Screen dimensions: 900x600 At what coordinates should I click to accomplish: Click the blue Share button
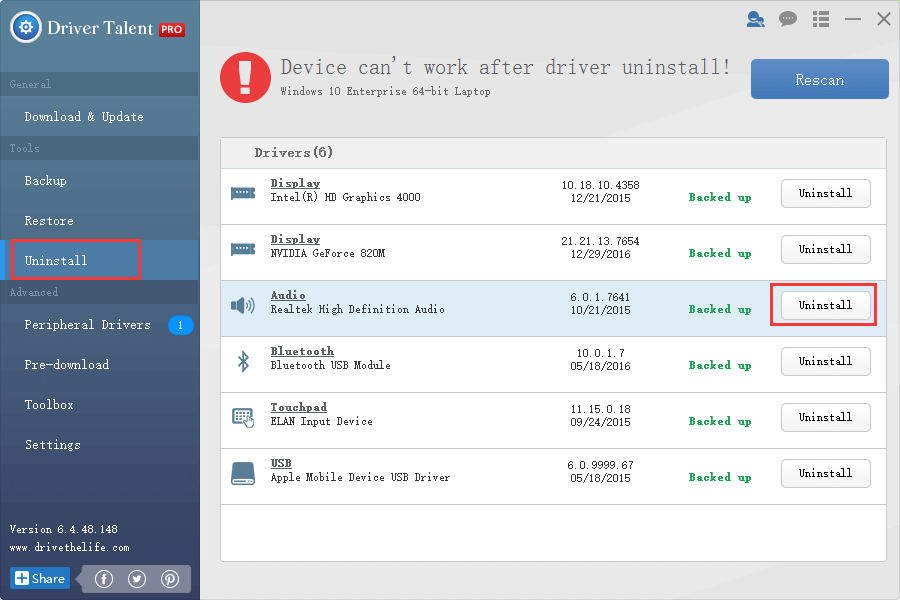point(40,578)
